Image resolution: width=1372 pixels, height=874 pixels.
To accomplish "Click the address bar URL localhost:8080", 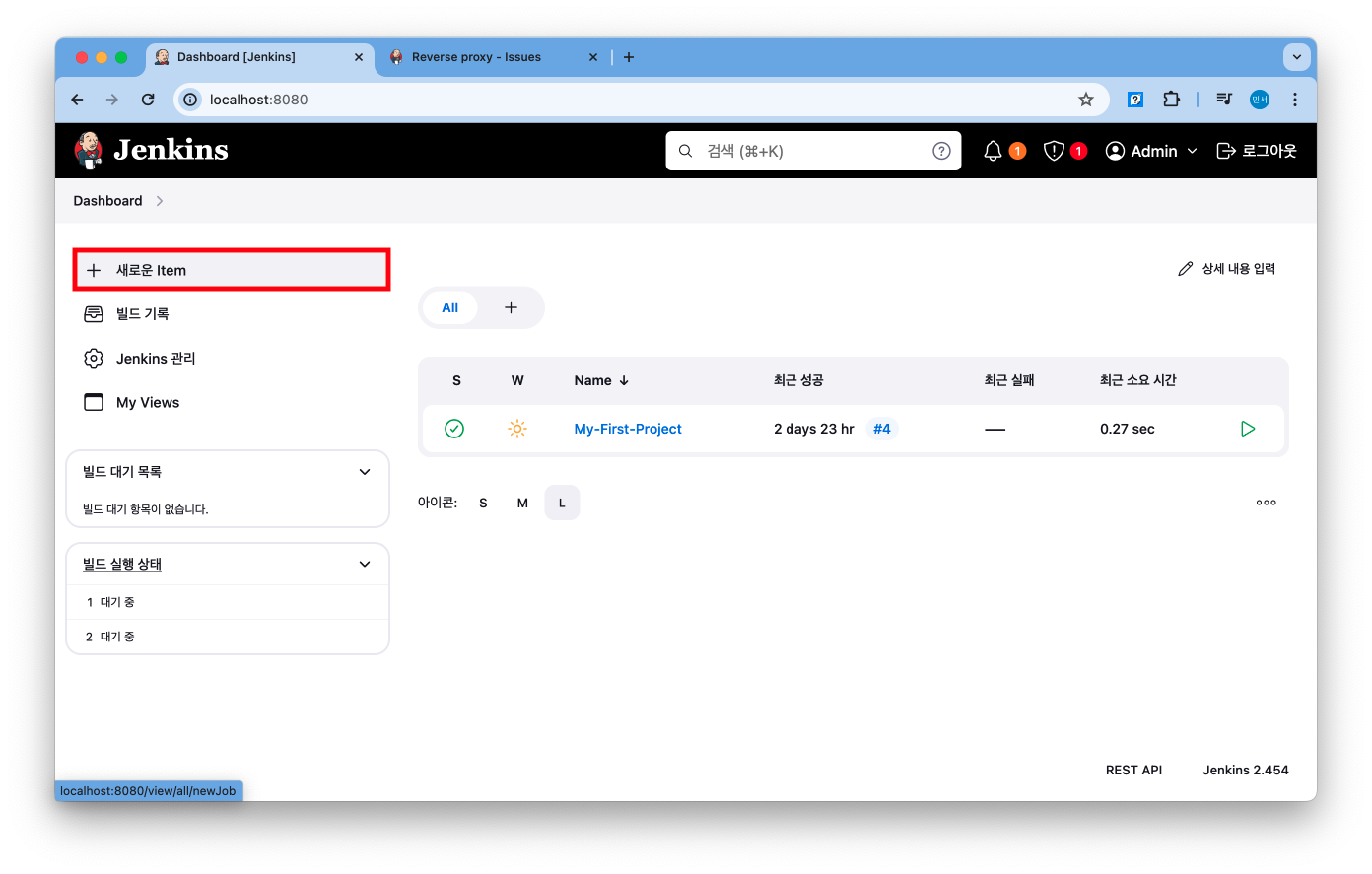I will pyautogui.click(x=259, y=100).
